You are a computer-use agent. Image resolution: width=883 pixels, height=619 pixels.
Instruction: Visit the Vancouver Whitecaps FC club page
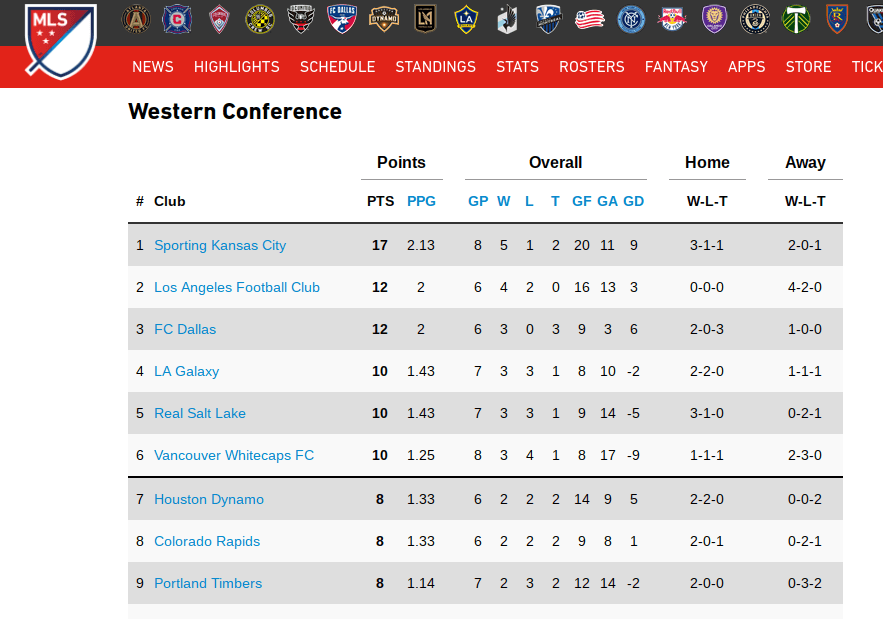click(234, 455)
